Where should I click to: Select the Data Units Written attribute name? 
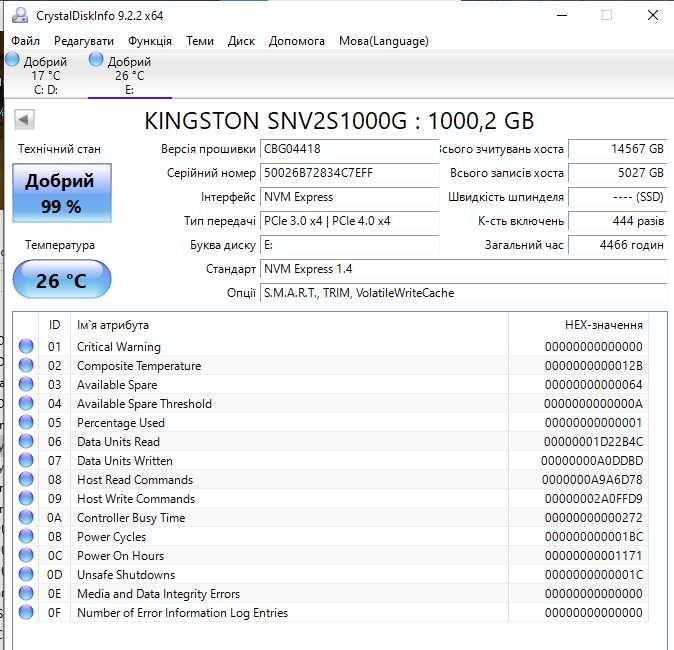[x=125, y=461]
